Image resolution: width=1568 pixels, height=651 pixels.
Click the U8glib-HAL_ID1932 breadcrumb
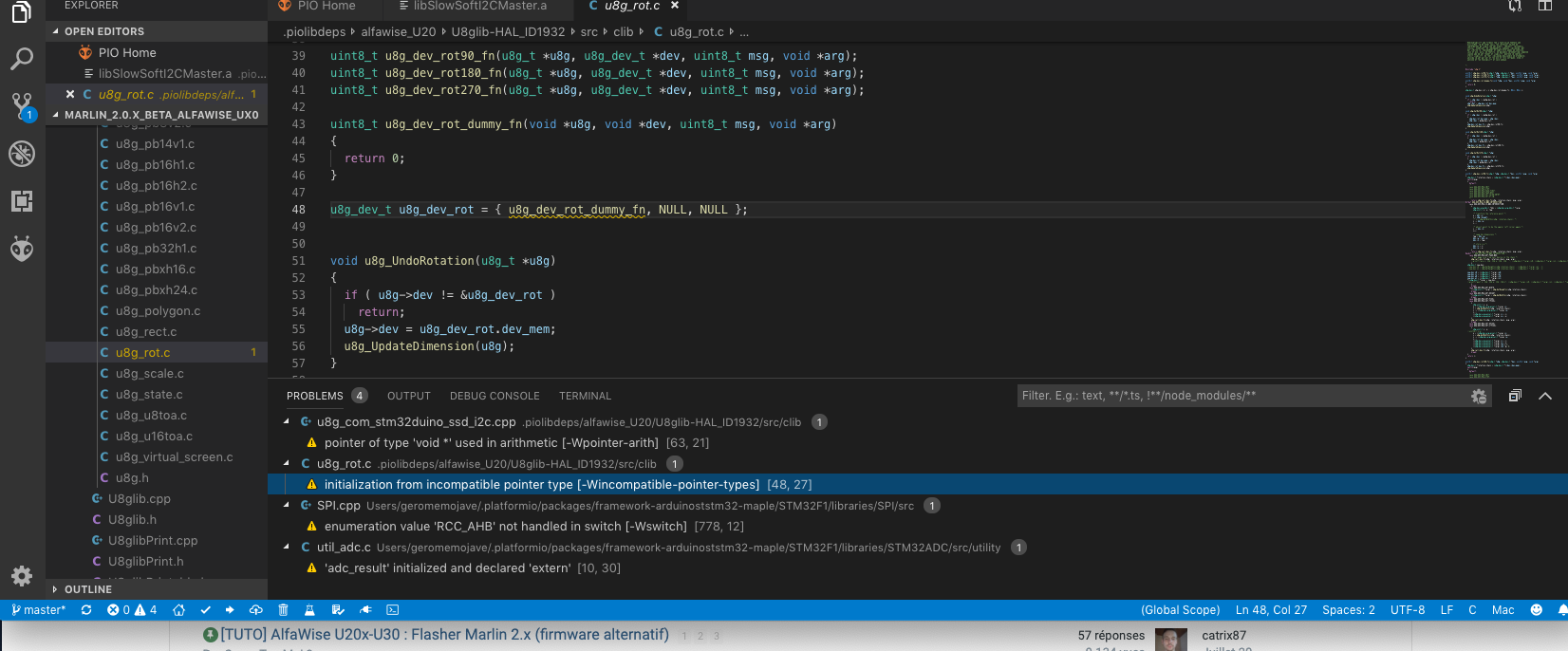[x=508, y=32]
